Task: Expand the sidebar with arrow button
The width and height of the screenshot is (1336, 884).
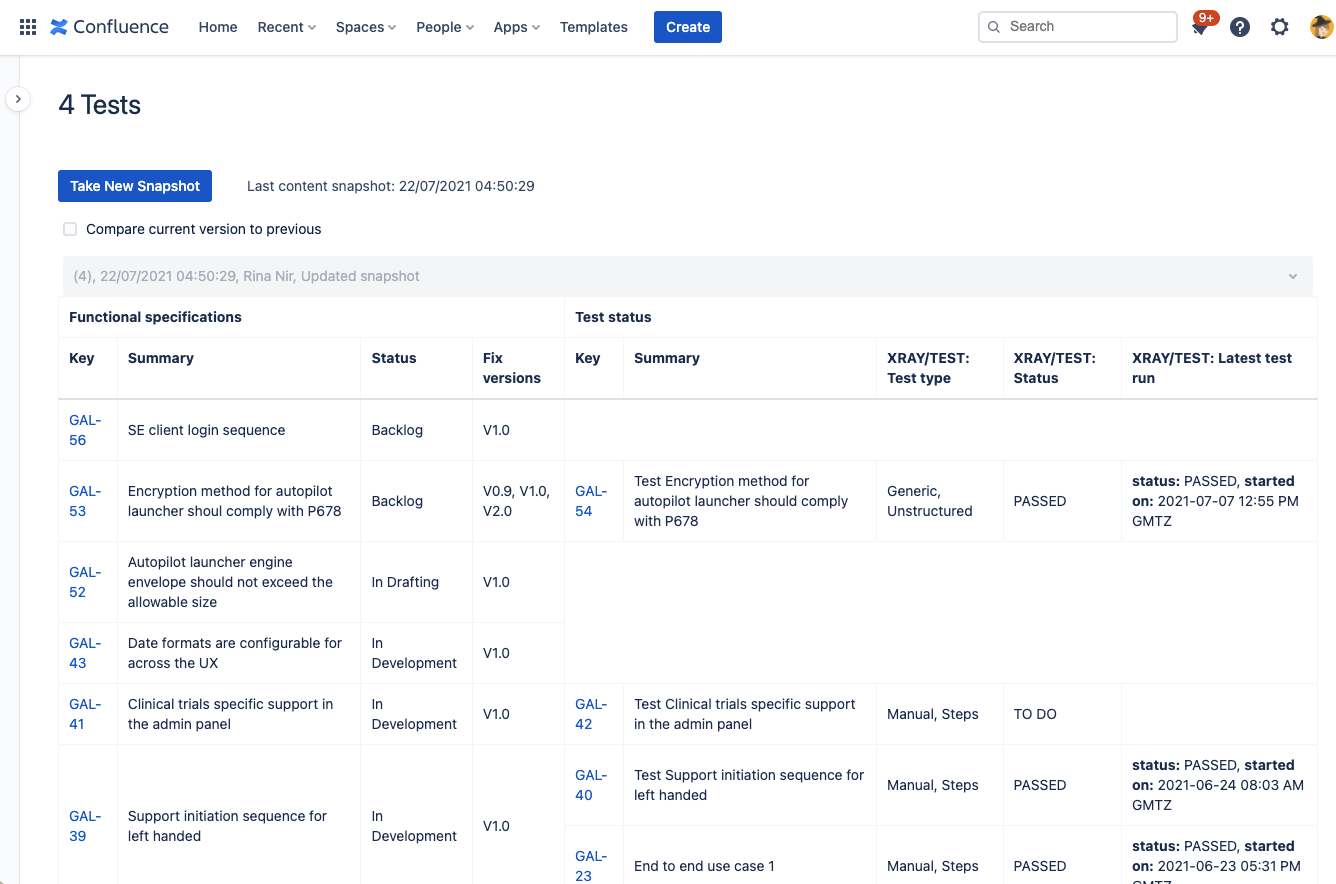Action: click(x=18, y=99)
